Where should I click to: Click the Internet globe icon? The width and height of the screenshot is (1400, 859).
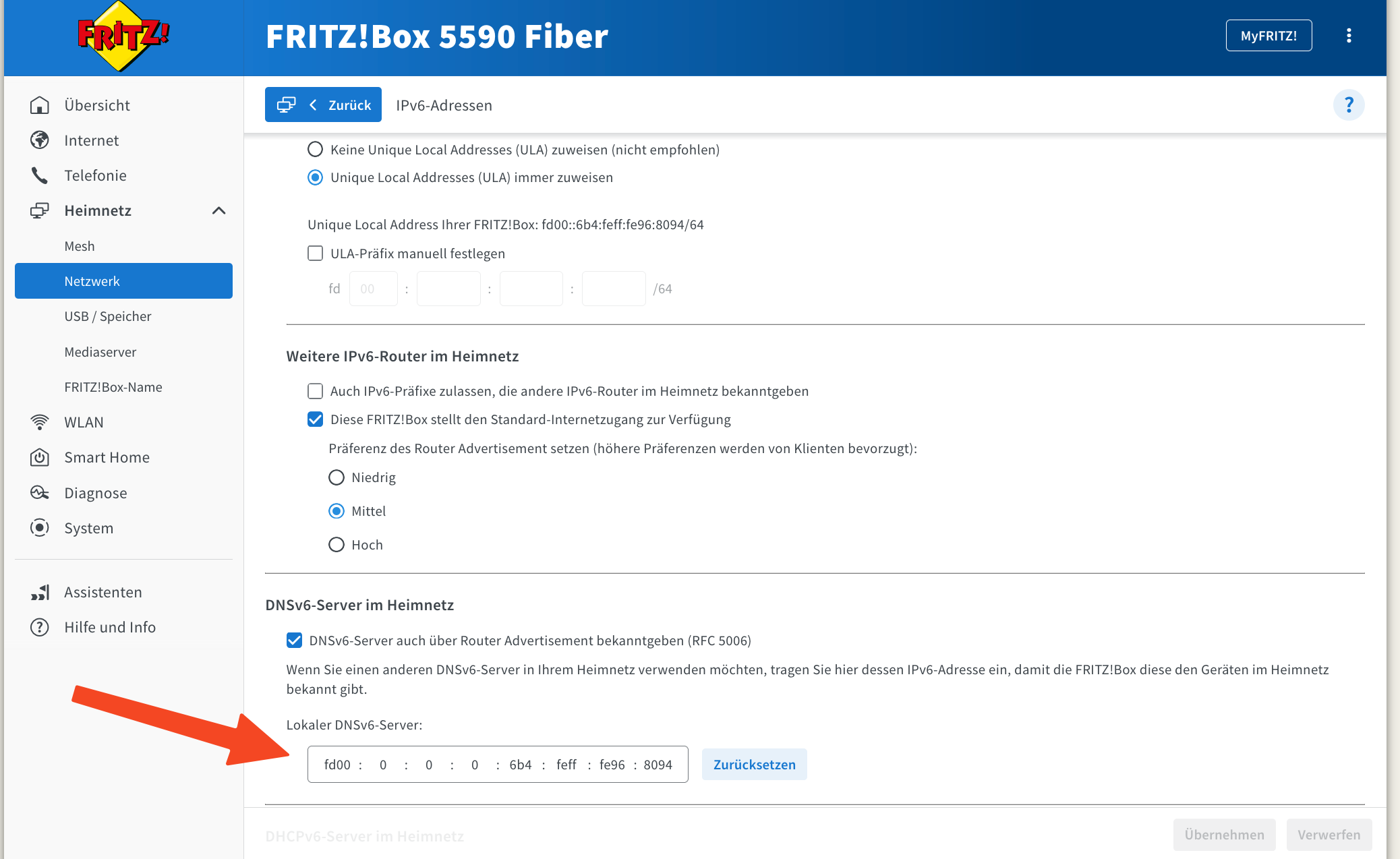pos(40,140)
